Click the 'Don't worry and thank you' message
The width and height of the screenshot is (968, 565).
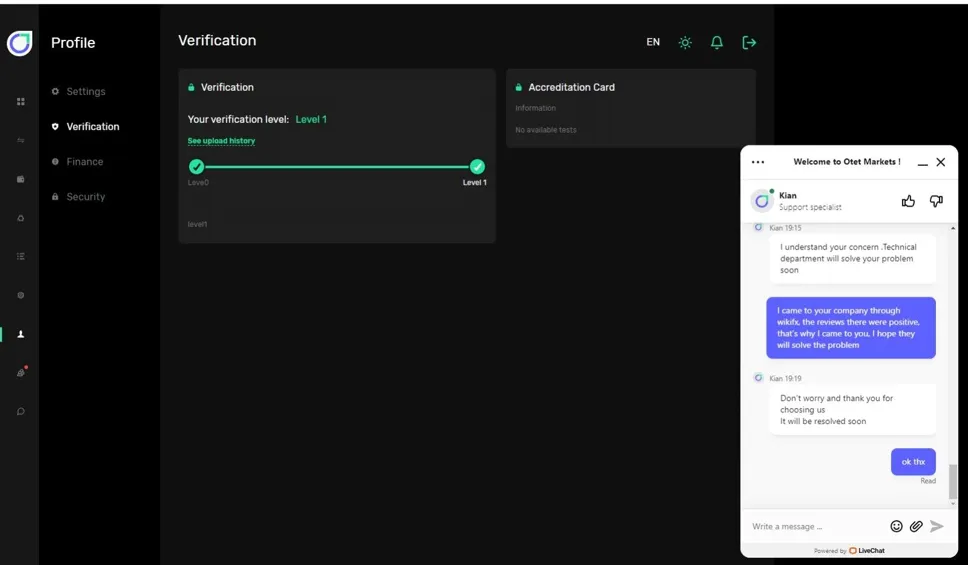click(x=852, y=410)
